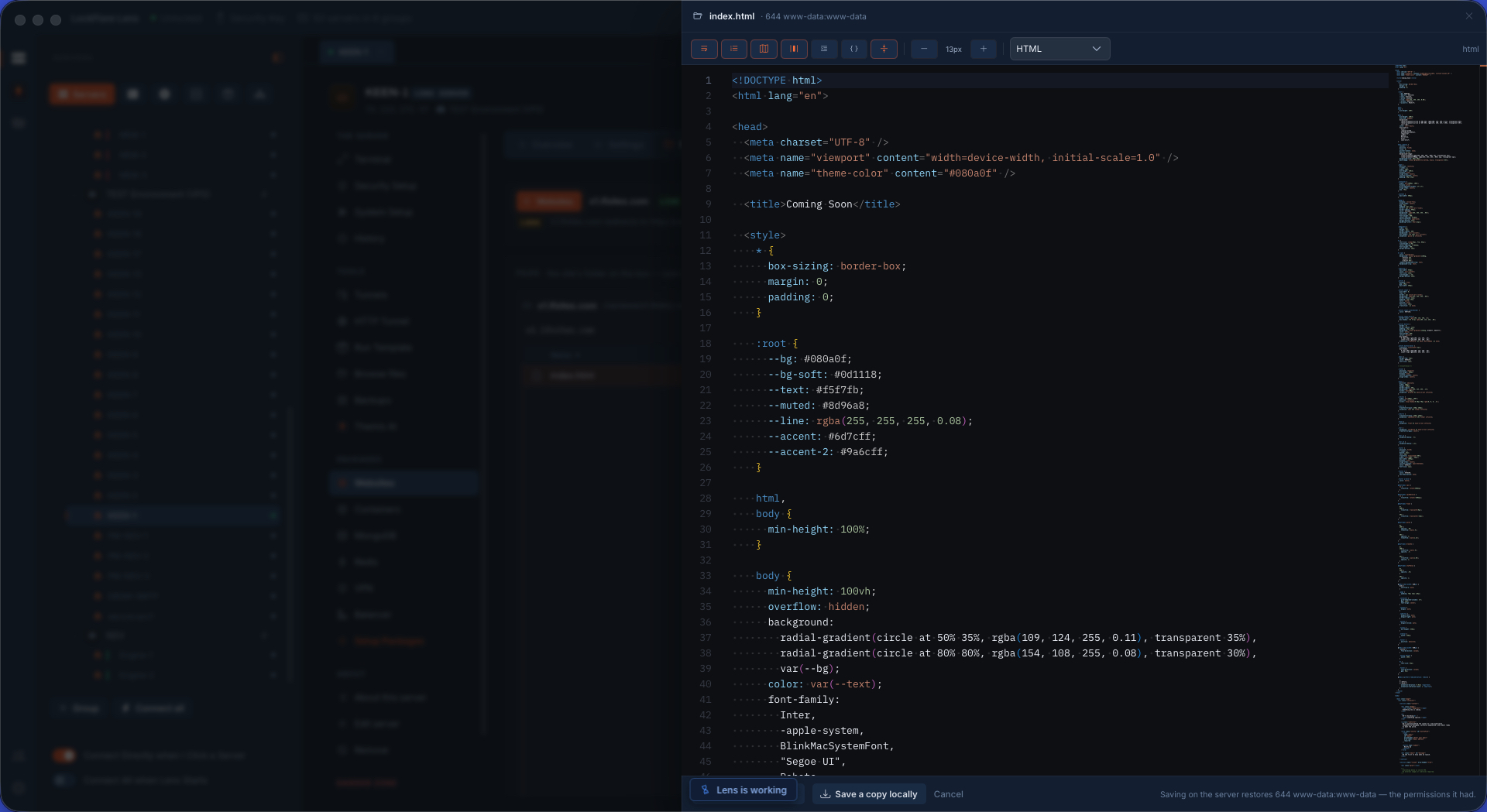
Task: Click the meta viewport line
Action: click(x=961, y=158)
